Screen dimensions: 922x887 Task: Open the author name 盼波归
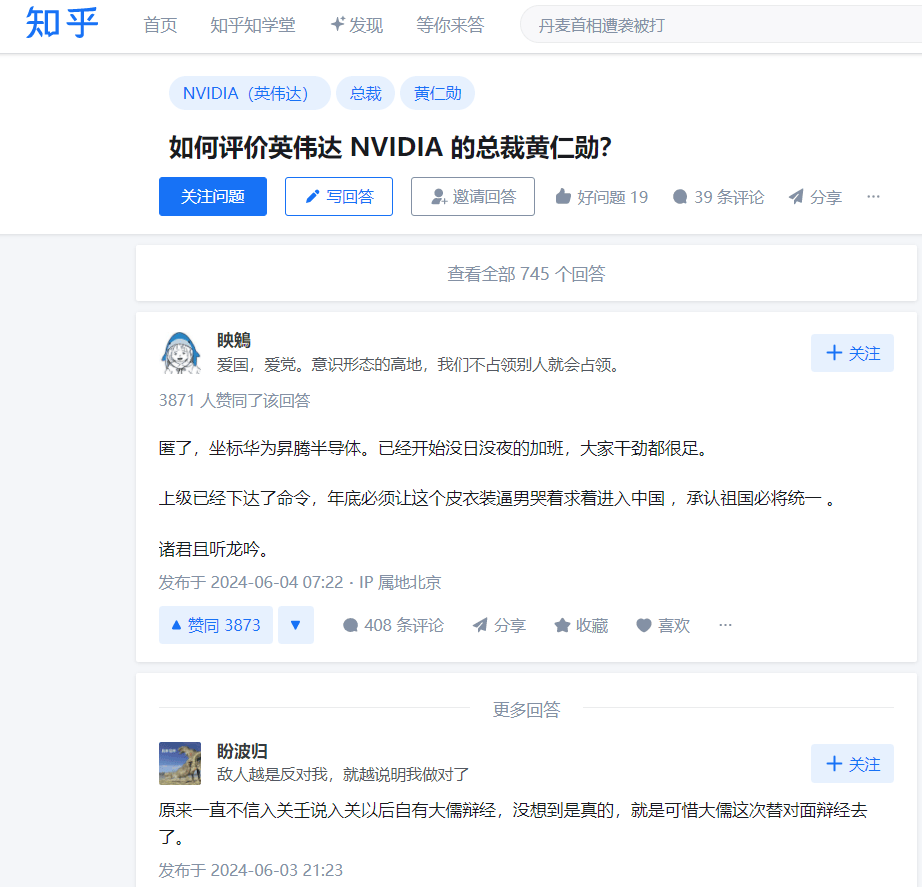(242, 751)
